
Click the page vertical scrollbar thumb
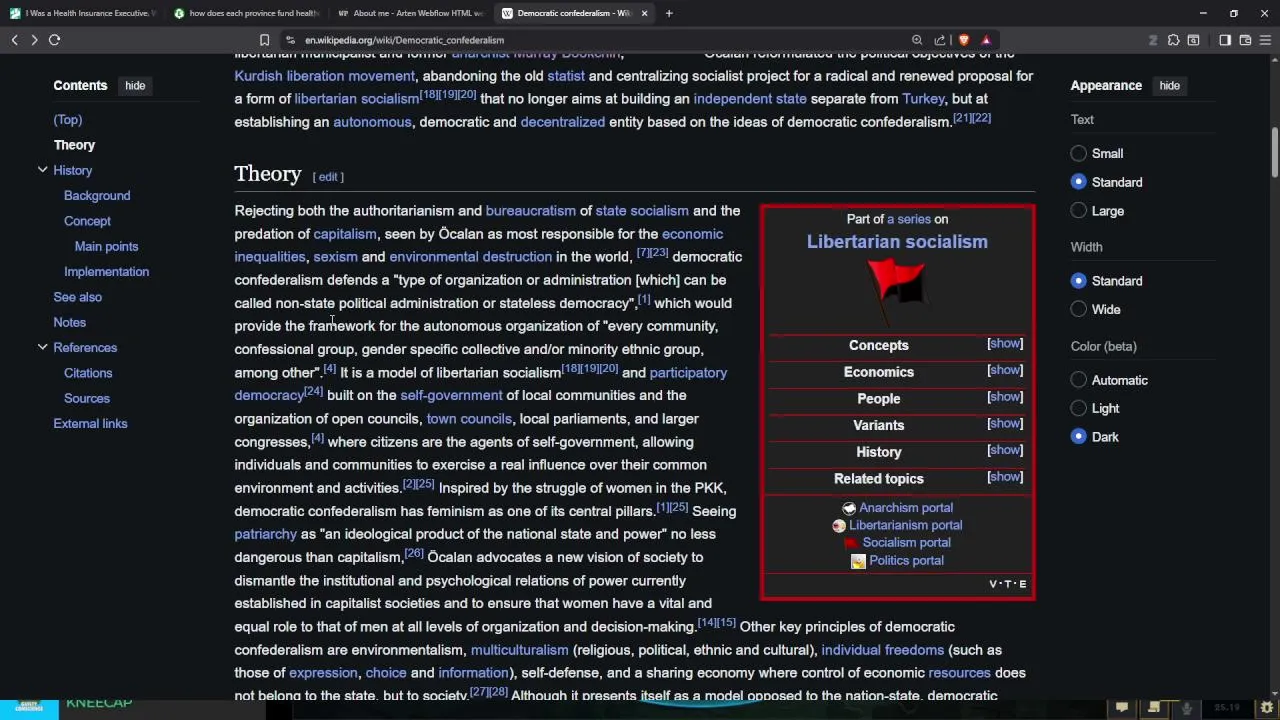1275,150
